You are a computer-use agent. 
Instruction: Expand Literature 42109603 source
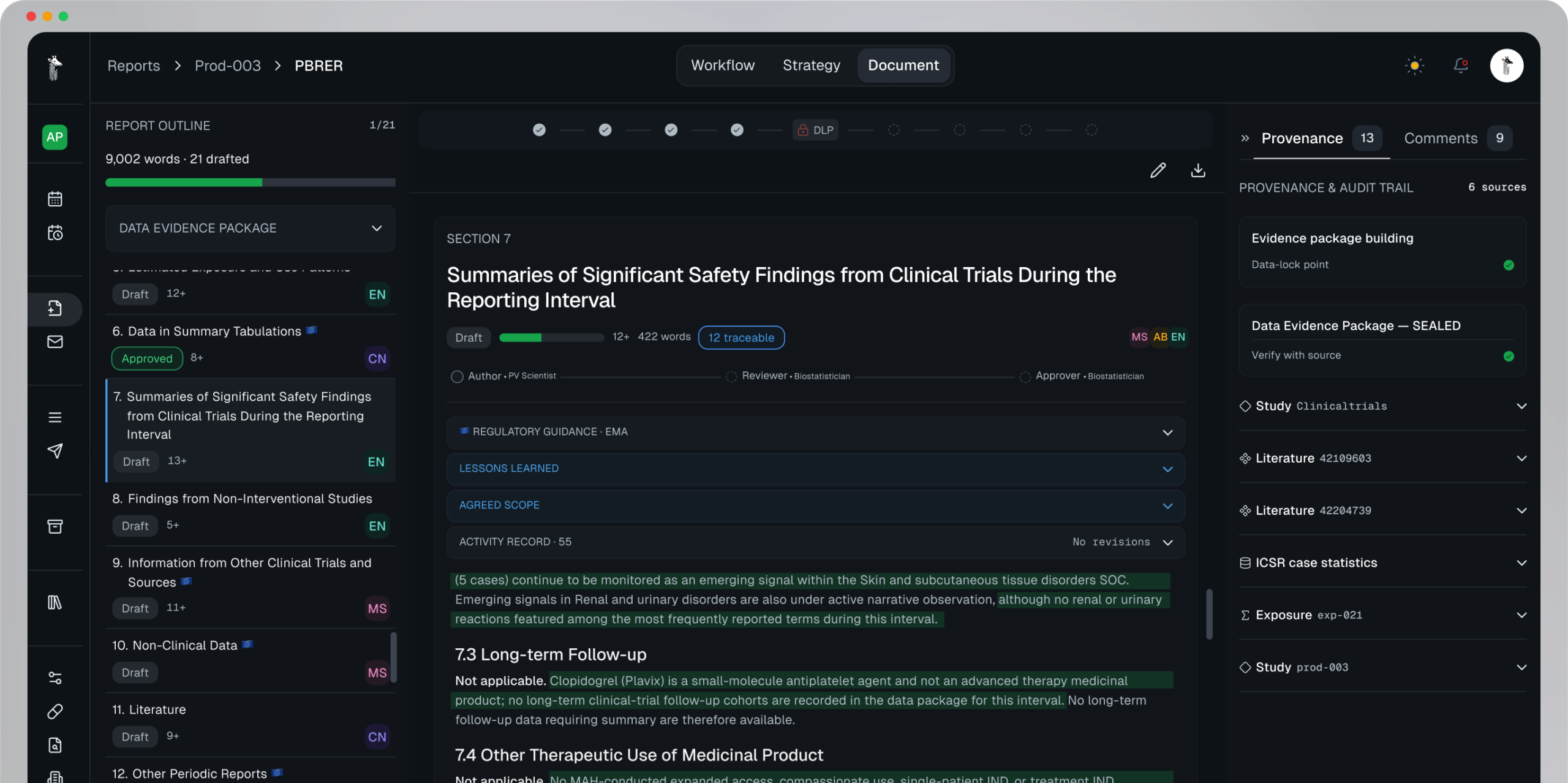click(x=1383, y=458)
